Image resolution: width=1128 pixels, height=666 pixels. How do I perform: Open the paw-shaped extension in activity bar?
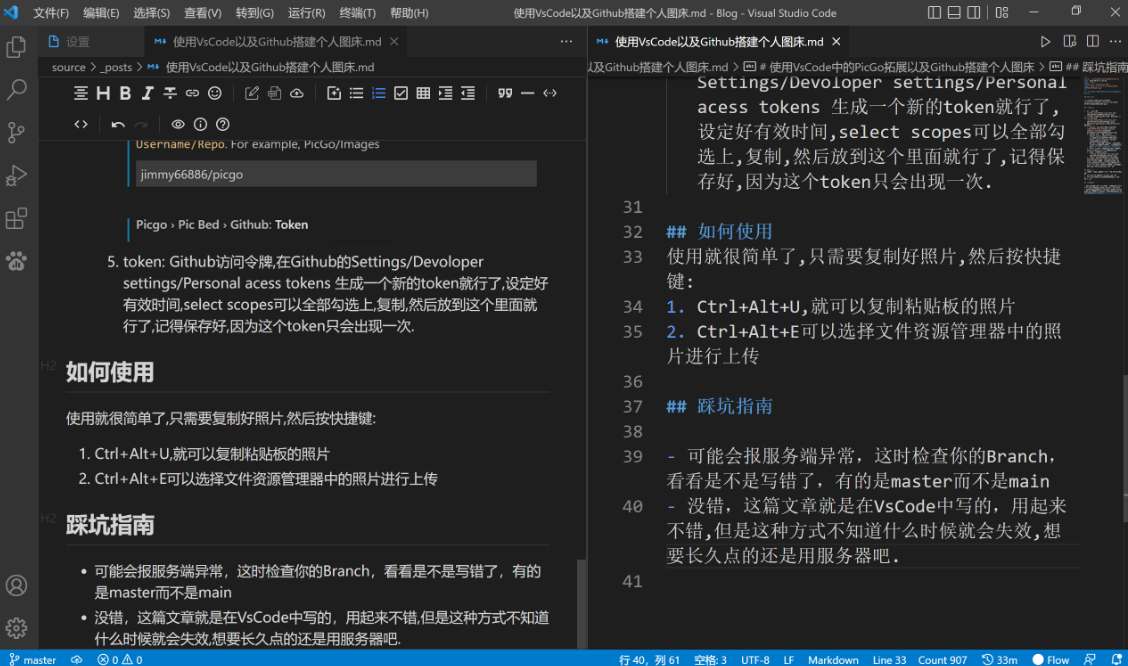pos(16,261)
